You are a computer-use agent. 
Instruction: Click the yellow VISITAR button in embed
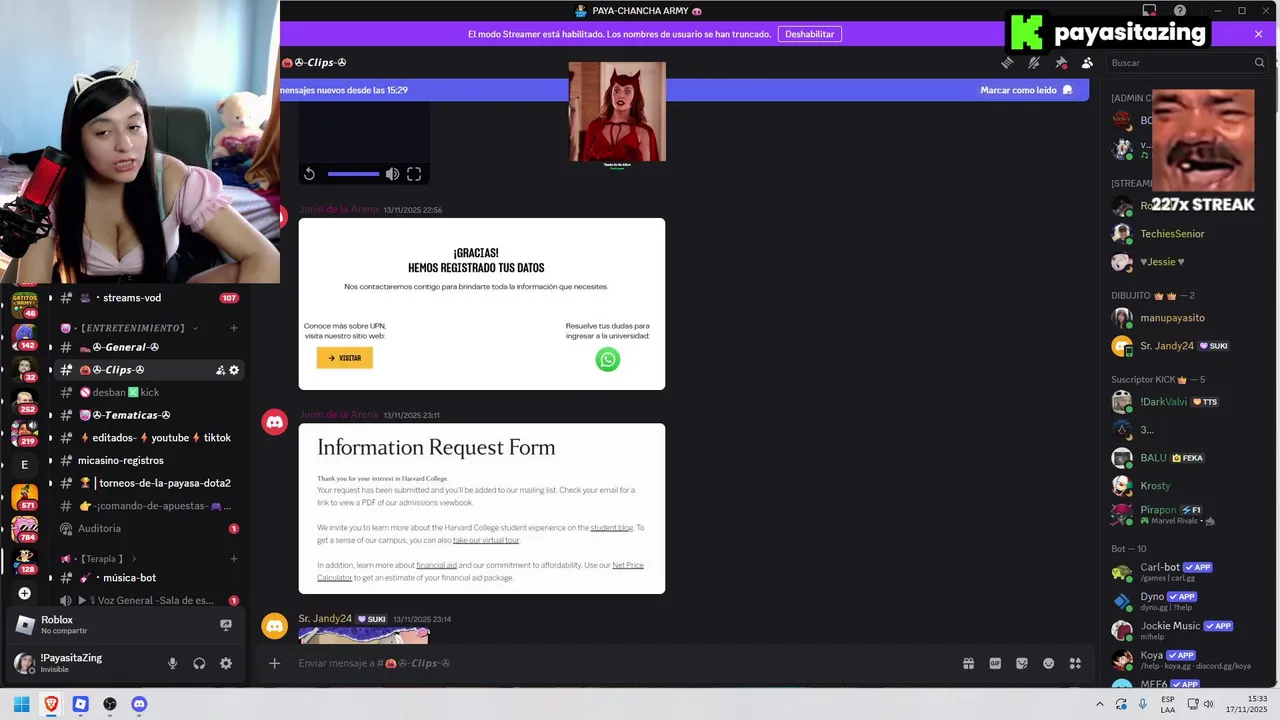(345, 358)
